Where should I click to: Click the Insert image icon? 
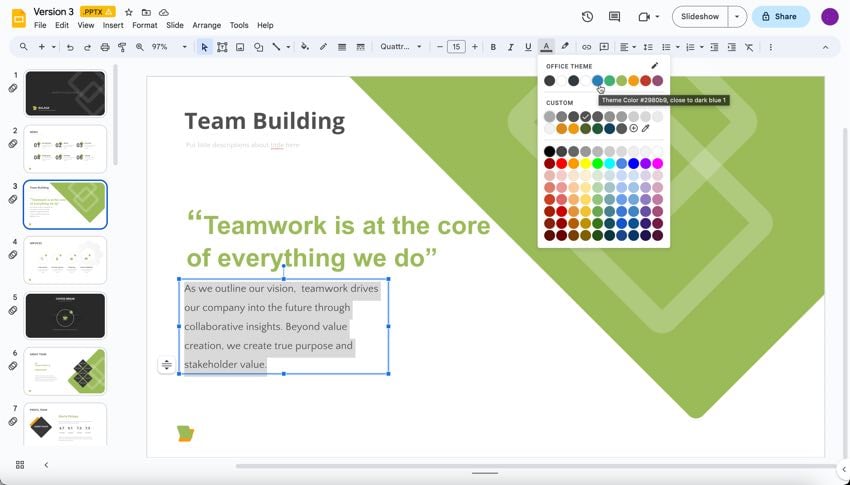pyautogui.click(x=240, y=47)
